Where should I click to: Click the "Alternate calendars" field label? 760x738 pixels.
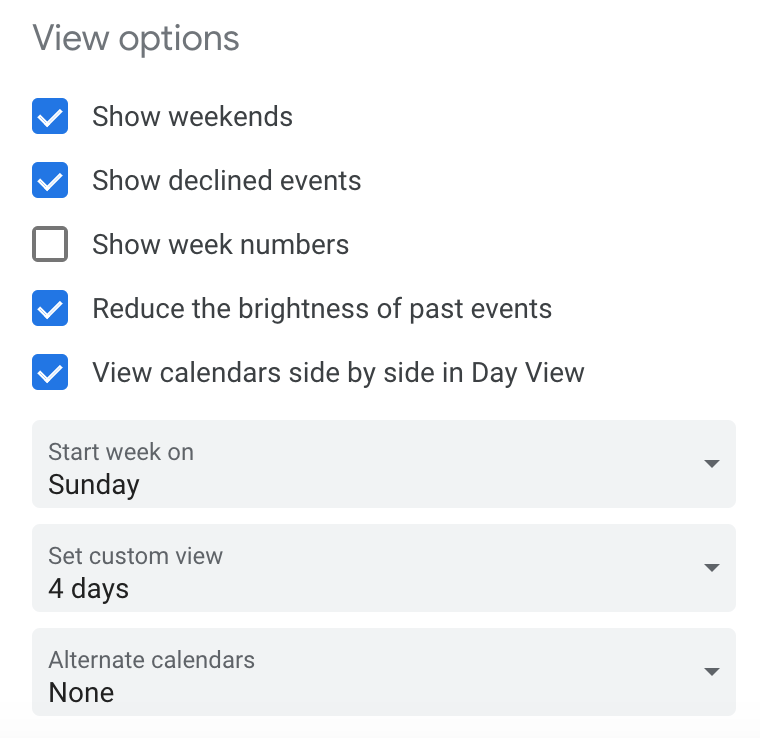pos(151,660)
